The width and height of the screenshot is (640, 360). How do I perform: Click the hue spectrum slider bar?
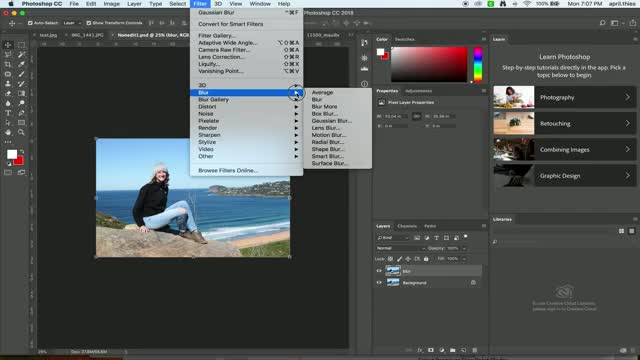[478, 64]
